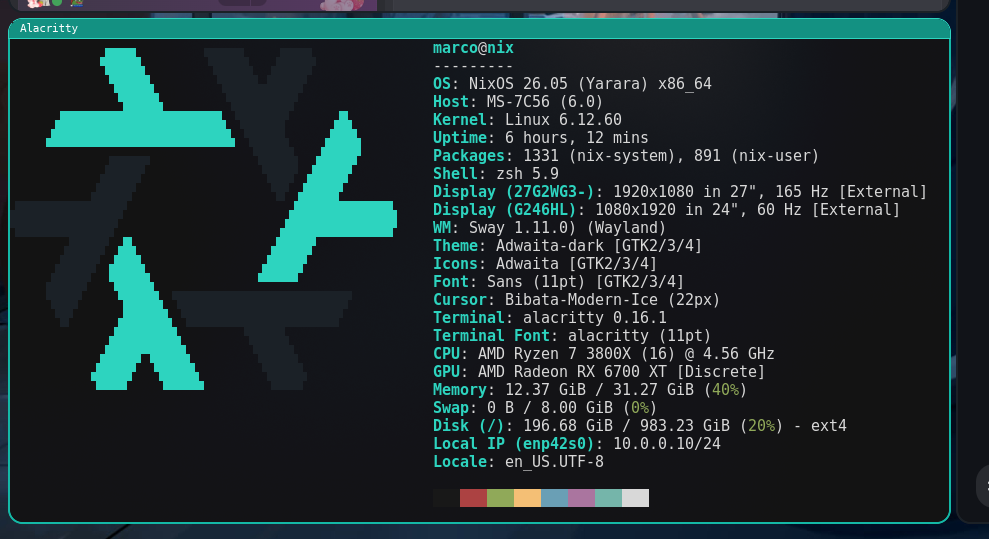Click the CPU line showing AMD Ryzen 7
Image resolution: width=989 pixels, height=539 pixels.
tap(603, 354)
